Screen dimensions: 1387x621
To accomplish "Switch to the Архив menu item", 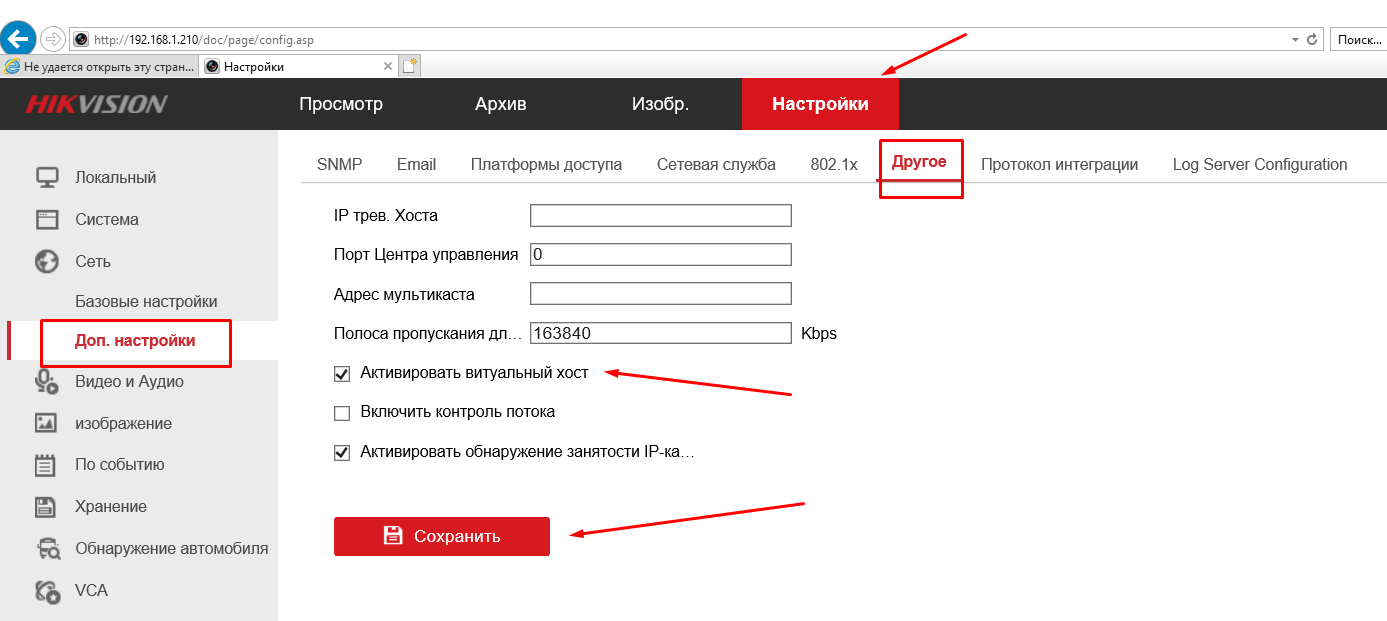I will 501,103.
